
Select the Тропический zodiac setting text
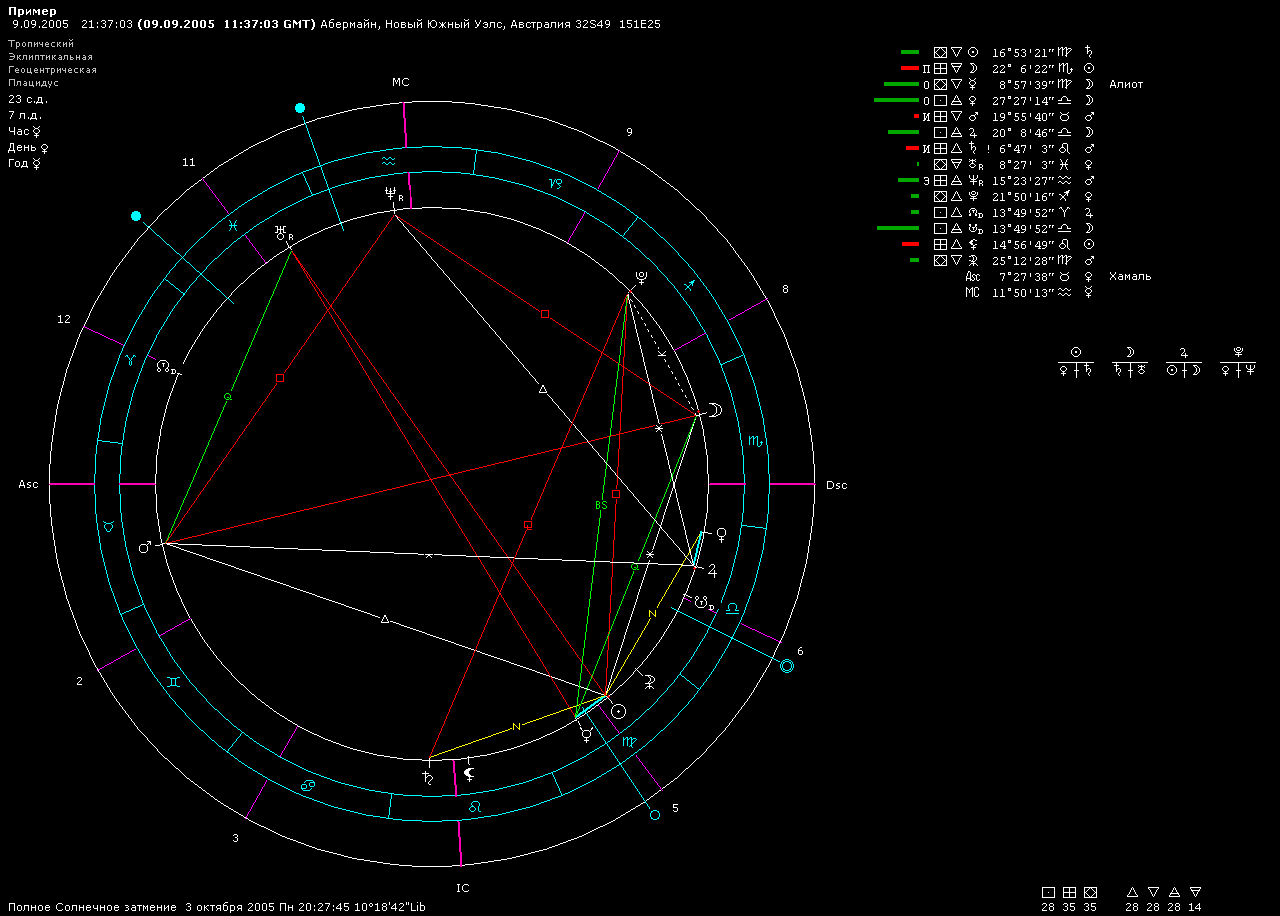(41, 44)
